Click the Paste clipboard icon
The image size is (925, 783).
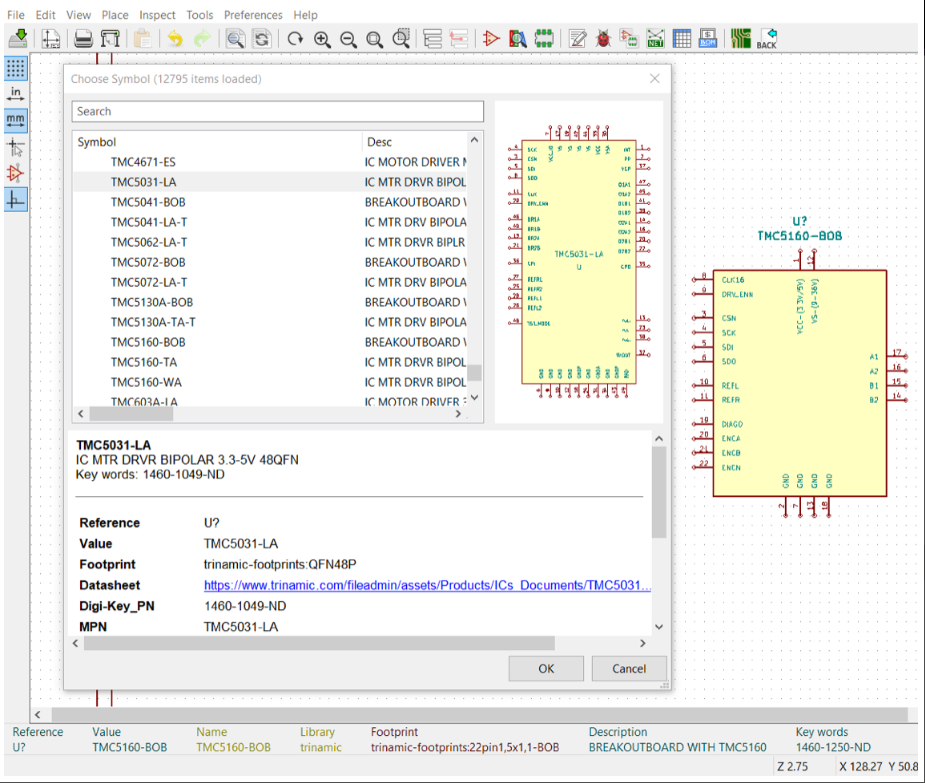coord(142,39)
